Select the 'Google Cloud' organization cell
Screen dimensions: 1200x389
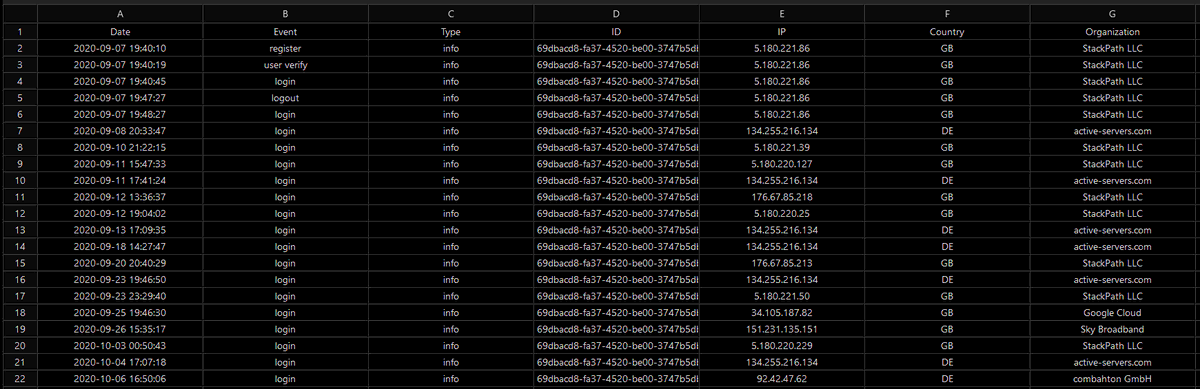1112,312
